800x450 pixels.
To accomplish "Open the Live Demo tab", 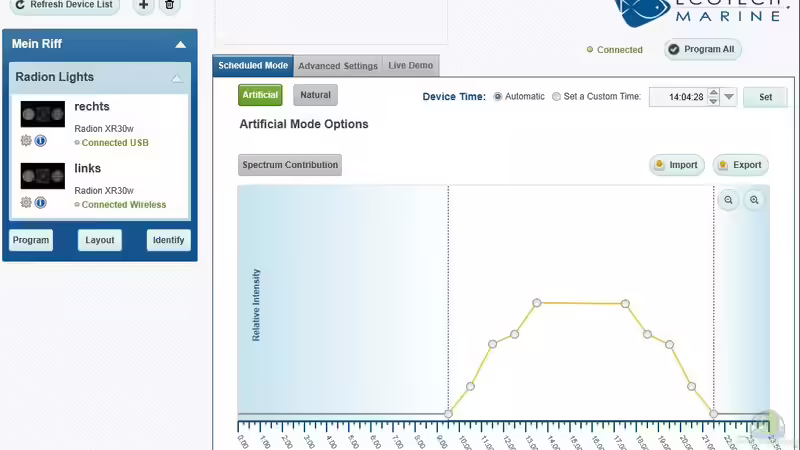I will [x=411, y=66].
